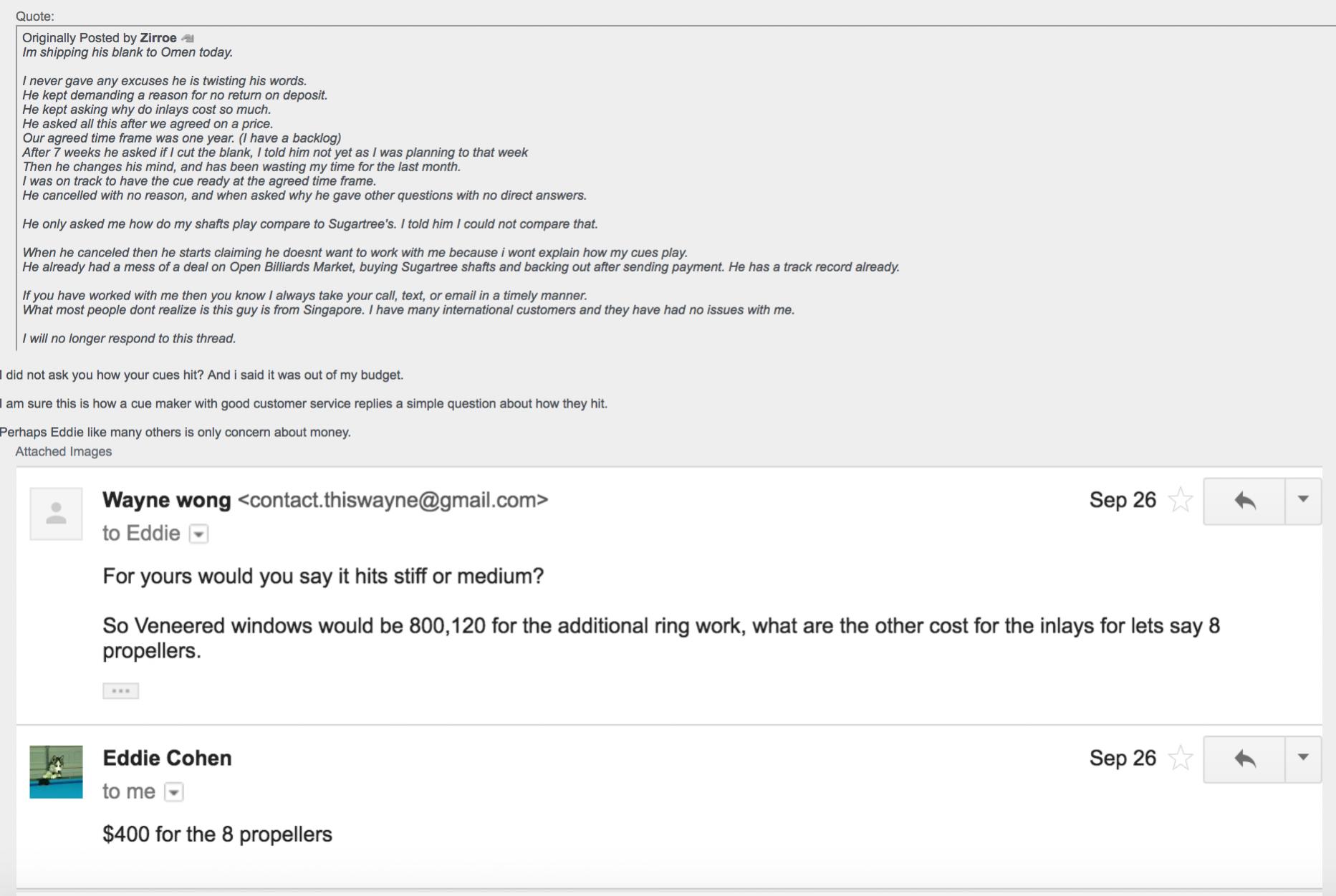Open more options dropdown for Eddie Cohen email
This screenshot has width=1336, height=896.
click(1303, 759)
